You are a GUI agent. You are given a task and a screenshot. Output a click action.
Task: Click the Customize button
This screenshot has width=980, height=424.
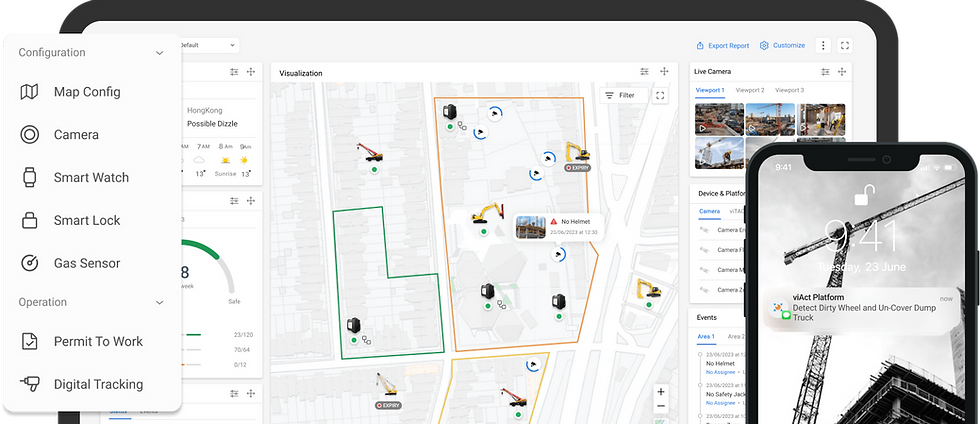[782, 45]
